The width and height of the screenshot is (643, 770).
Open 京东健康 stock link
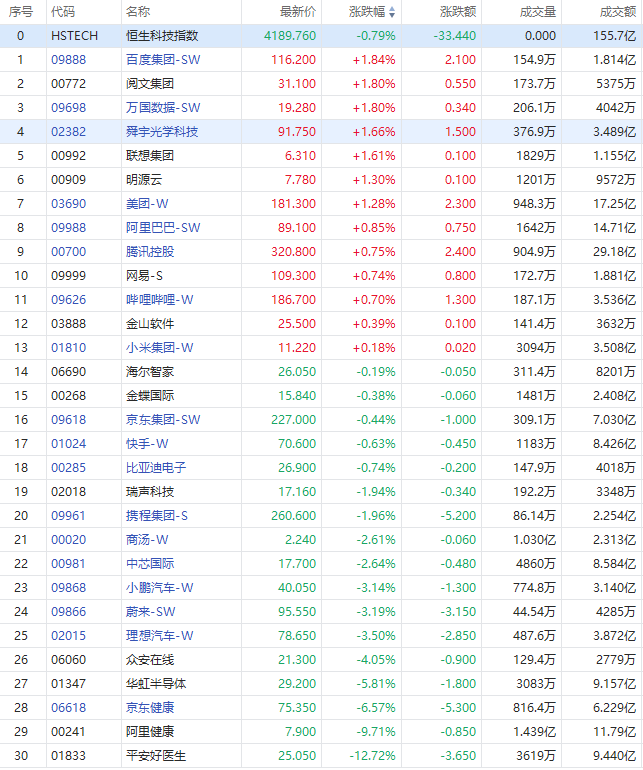150,708
